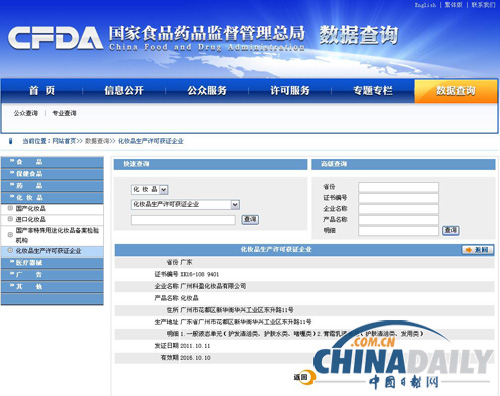This screenshot has width=500, height=396.
Task: Open the 广告 sidebar category
Action: [x=52, y=275]
